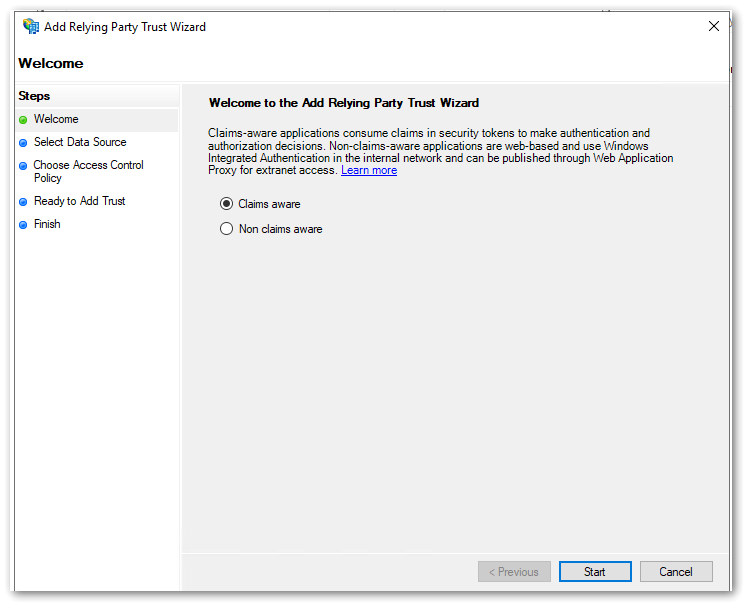Viewport: 745px width, 604px height.
Task: Cancel the Add Relying Party Trust wizard
Action: (x=675, y=572)
